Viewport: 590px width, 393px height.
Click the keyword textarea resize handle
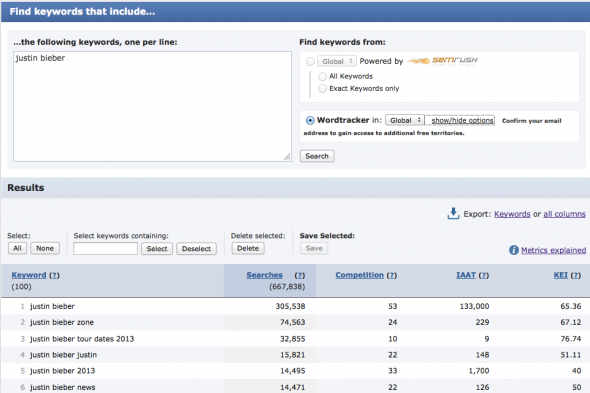[x=287, y=157]
